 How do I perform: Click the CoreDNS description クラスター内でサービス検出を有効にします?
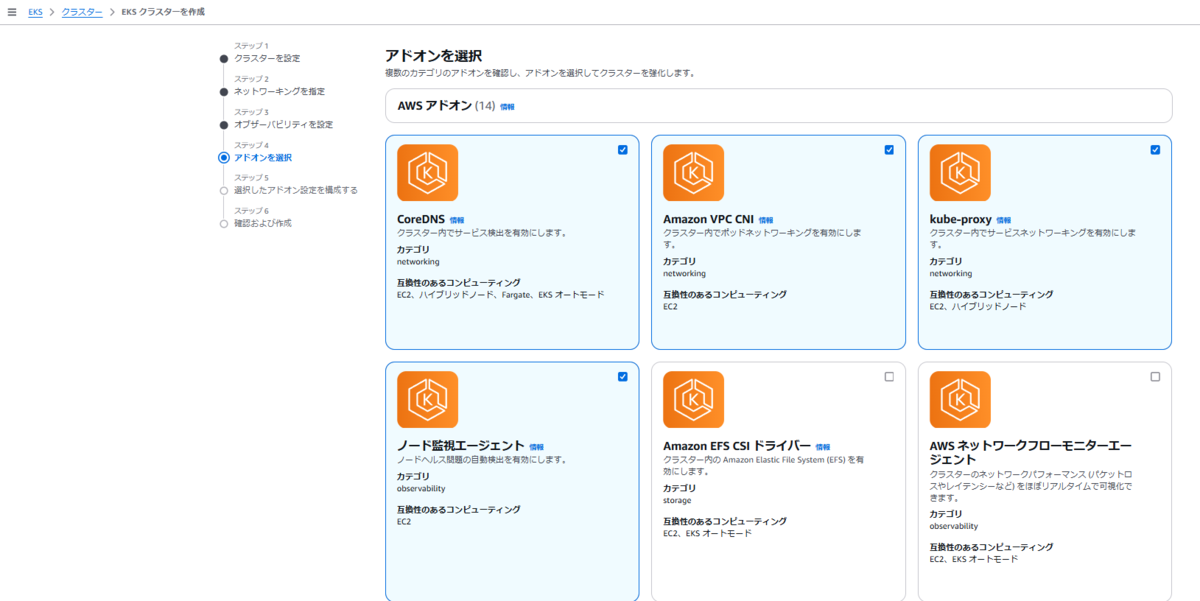coord(482,233)
